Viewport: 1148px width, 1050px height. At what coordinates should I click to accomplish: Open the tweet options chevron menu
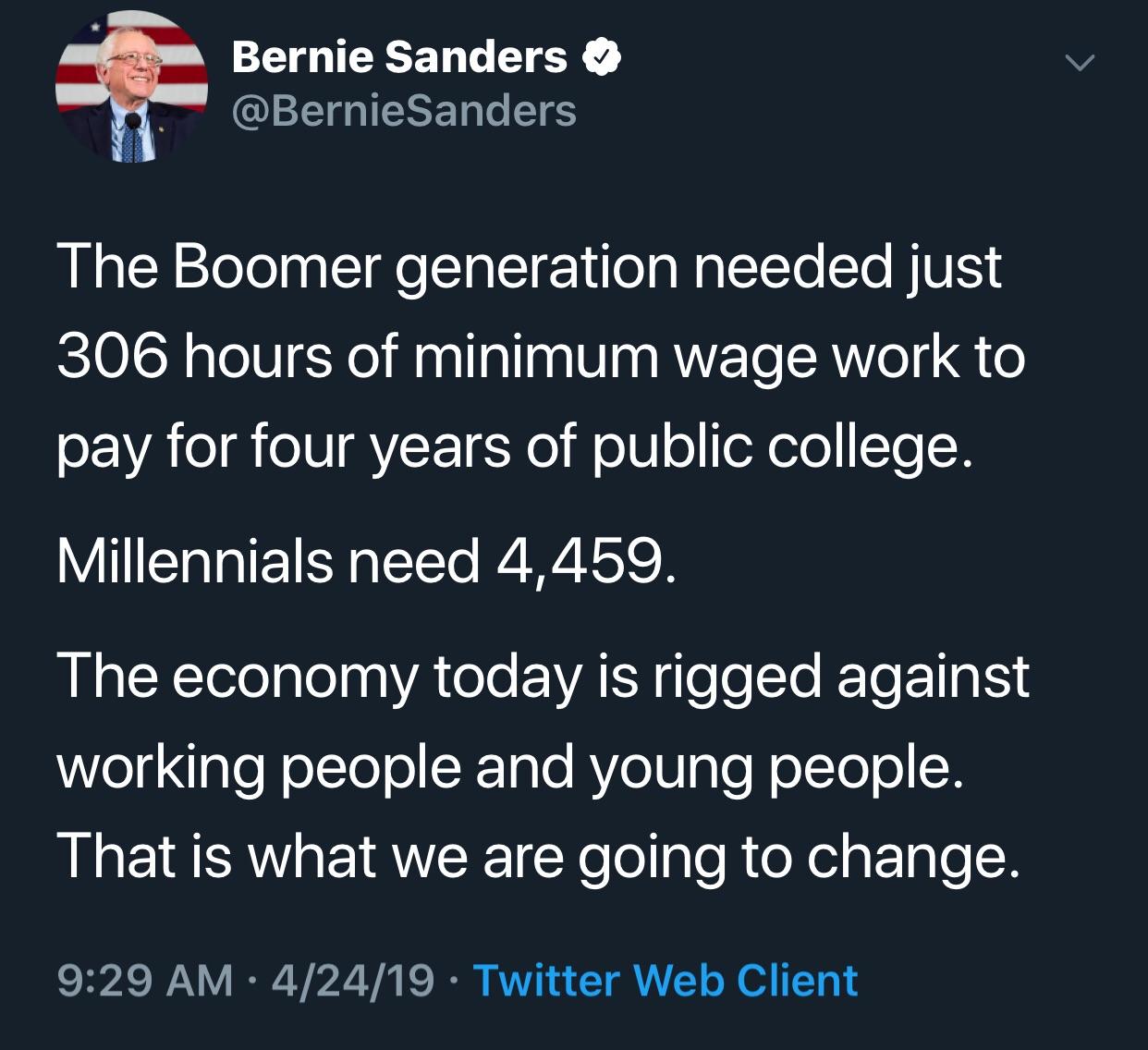pos(1079,64)
